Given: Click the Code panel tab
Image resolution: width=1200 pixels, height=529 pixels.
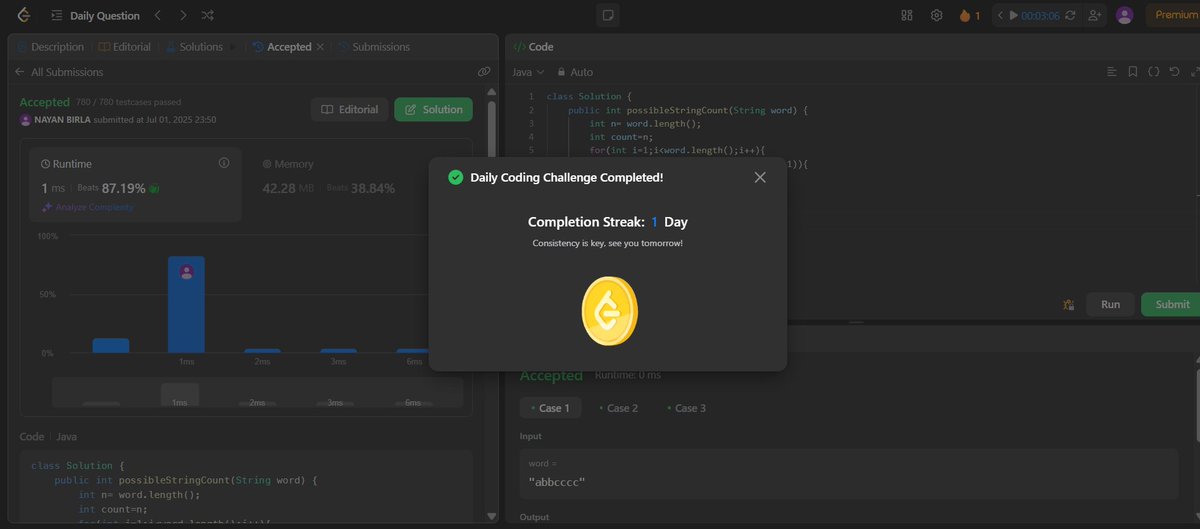Looking at the screenshot, I should tap(533, 47).
